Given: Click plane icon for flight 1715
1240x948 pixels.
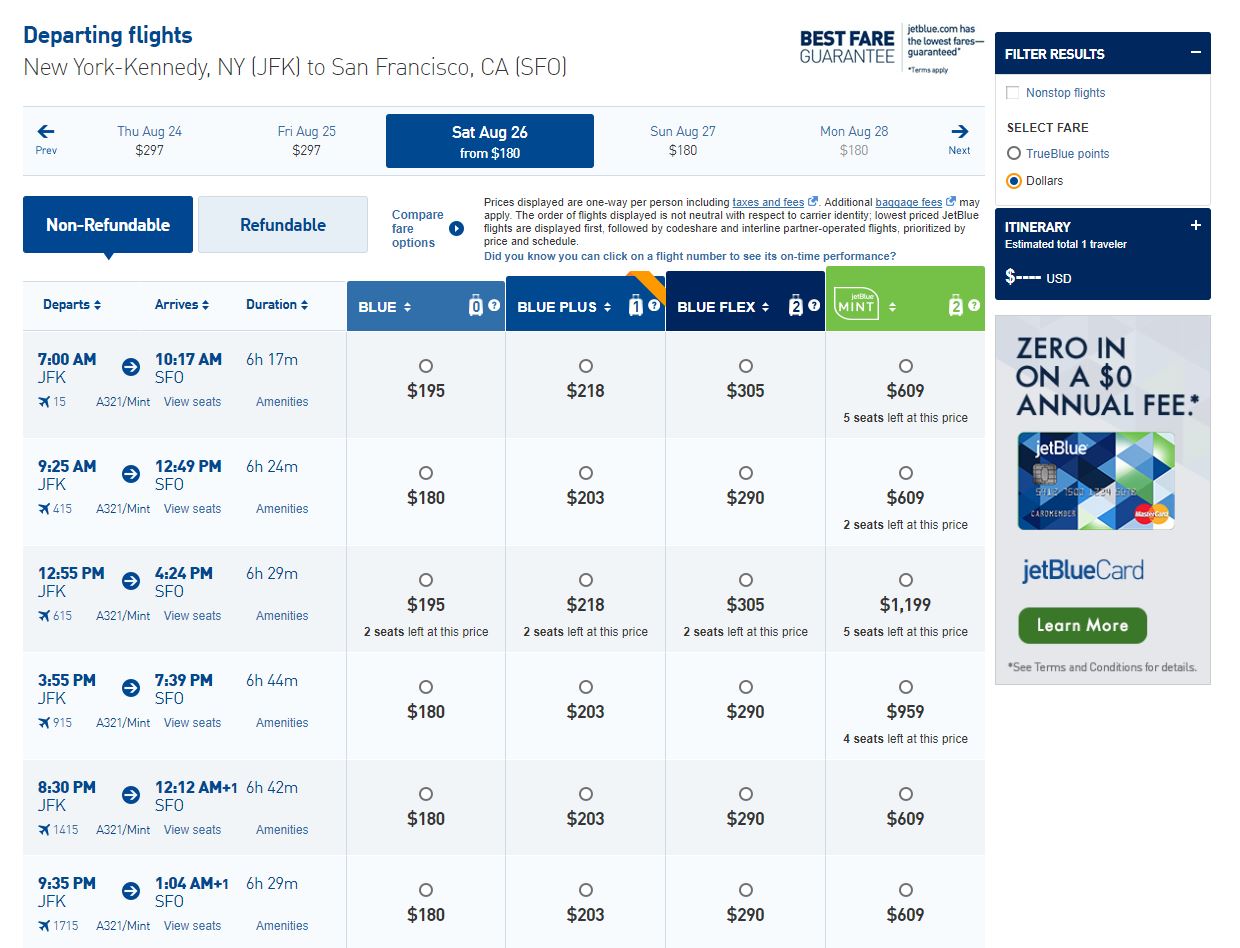Looking at the screenshot, I should coord(44,926).
